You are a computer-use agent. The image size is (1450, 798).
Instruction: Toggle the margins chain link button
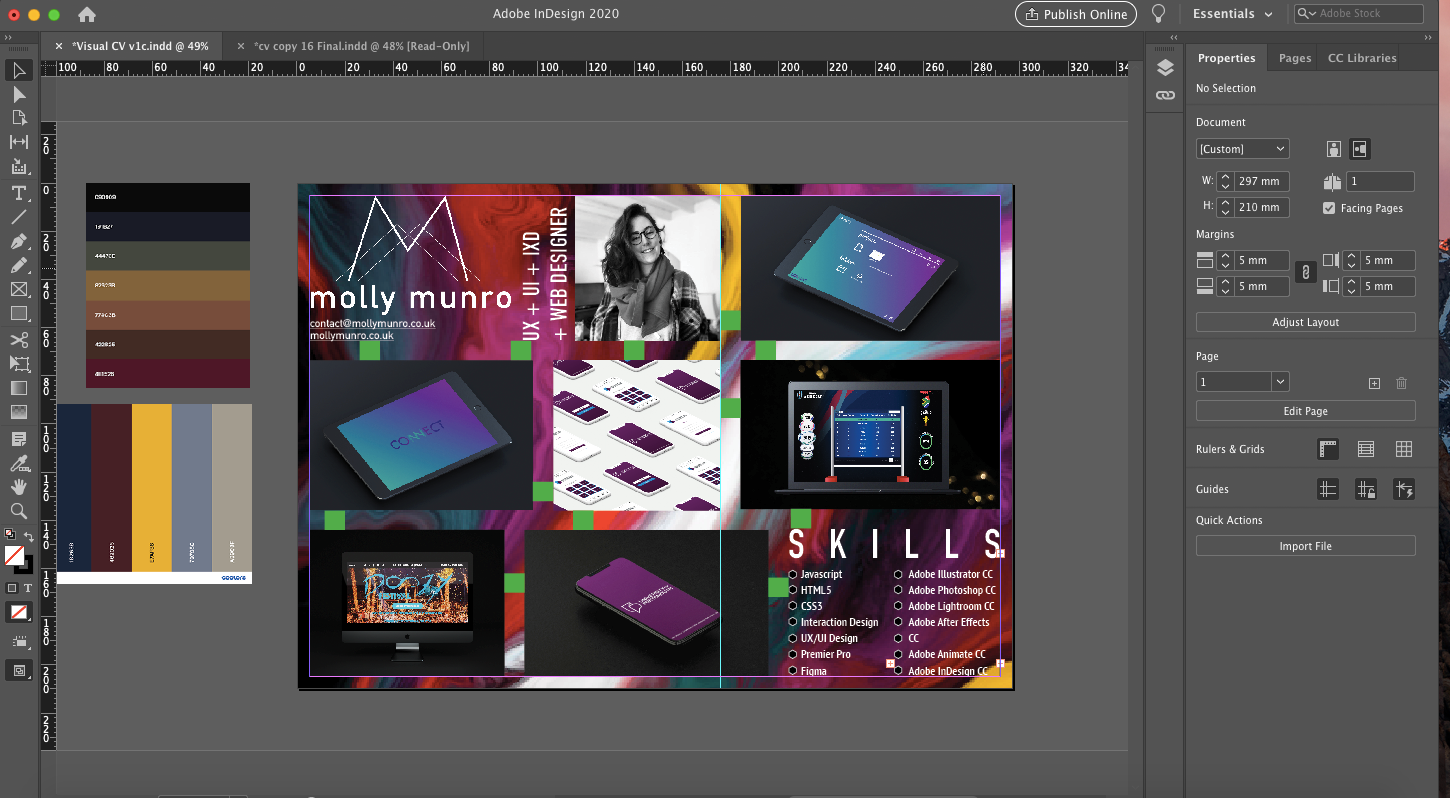(1304, 272)
